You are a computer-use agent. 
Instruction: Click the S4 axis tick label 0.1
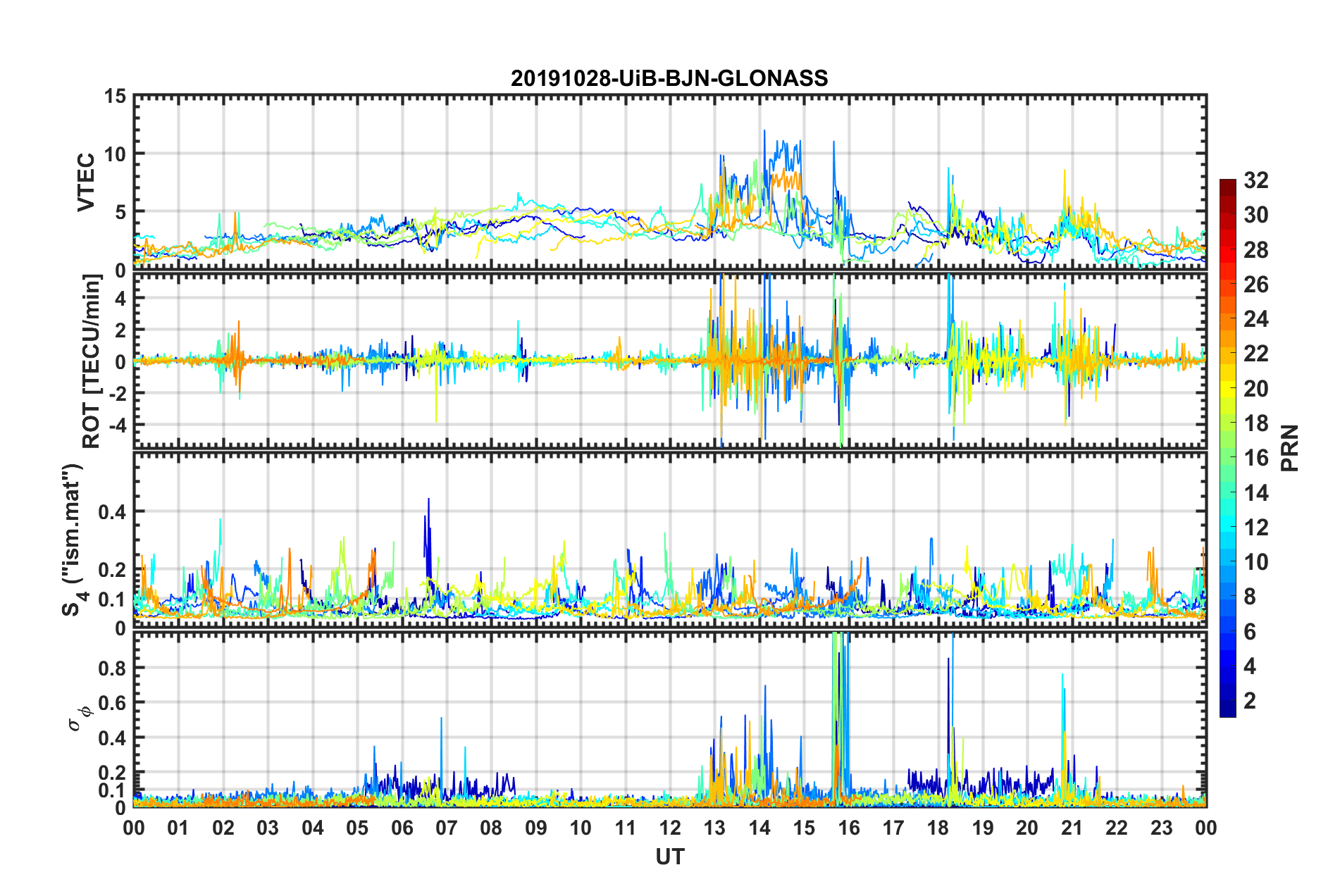coord(112,599)
